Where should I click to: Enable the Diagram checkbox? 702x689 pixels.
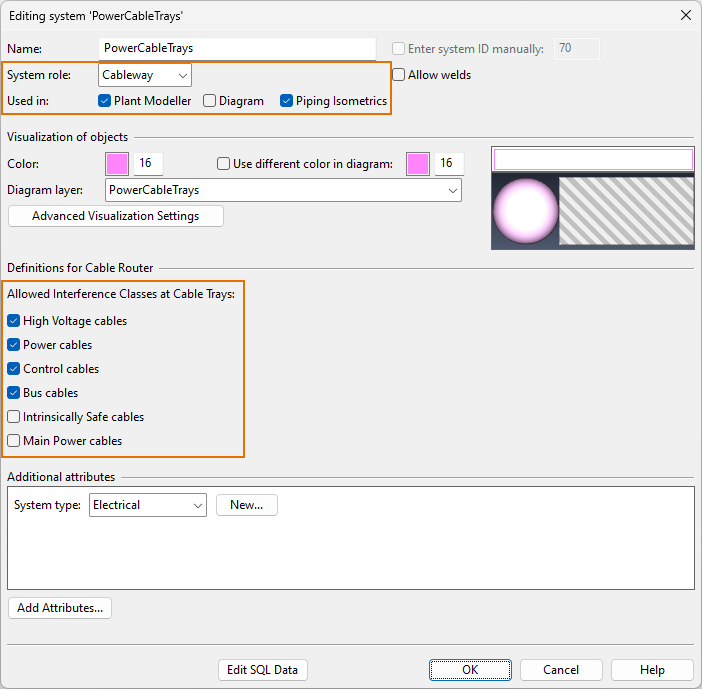[210, 101]
